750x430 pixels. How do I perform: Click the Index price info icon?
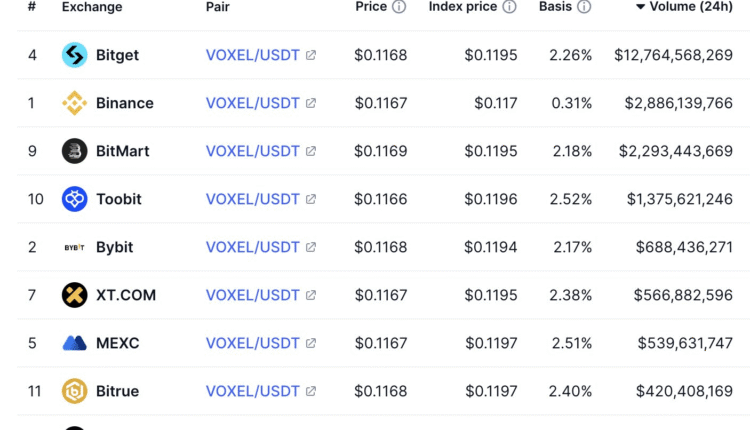coord(509,7)
